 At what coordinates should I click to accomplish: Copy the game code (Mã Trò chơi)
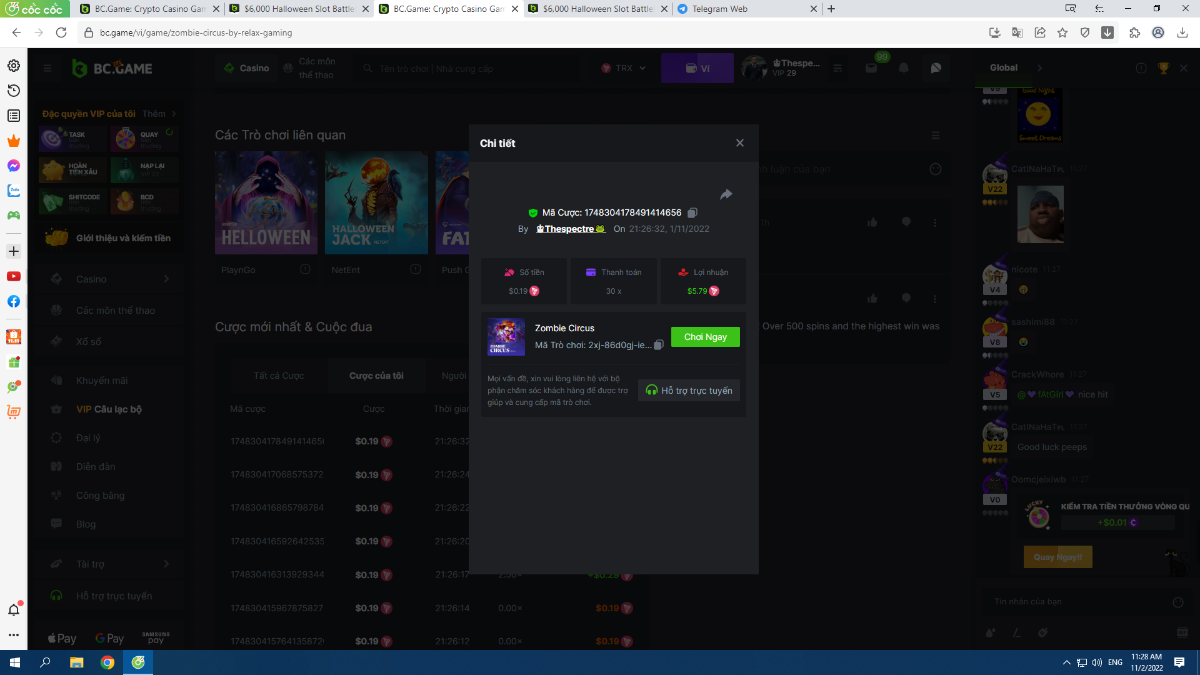point(659,345)
